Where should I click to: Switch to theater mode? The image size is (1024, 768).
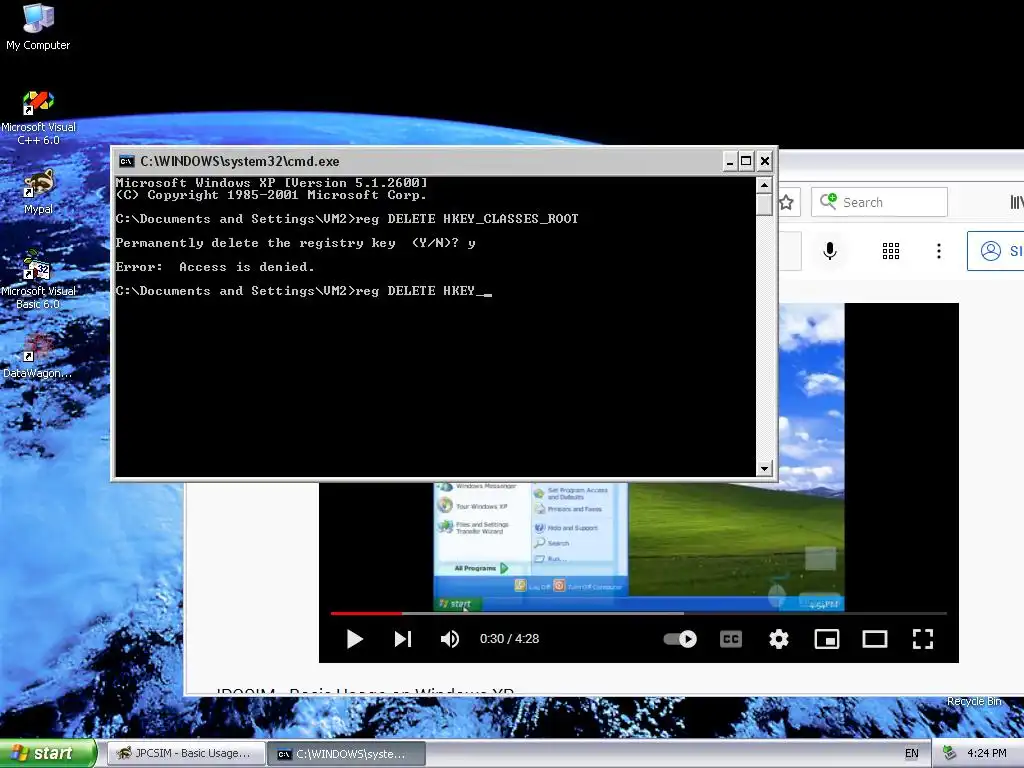[x=874, y=639]
